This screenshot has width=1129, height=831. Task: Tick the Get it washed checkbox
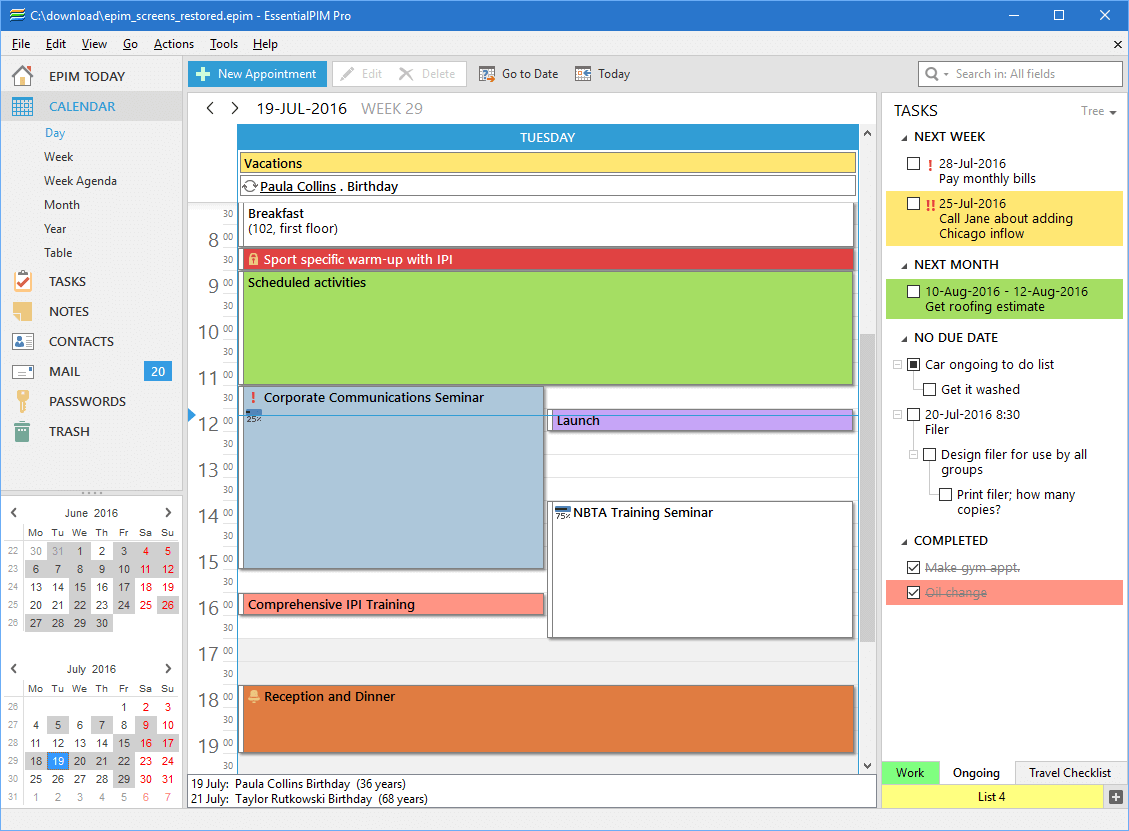[929, 390]
